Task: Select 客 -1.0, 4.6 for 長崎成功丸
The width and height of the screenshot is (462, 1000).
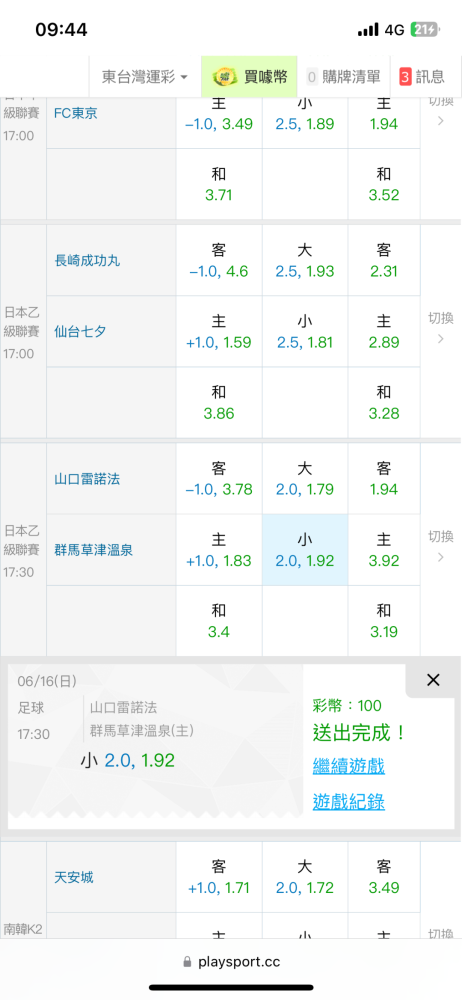Action: [219, 260]
